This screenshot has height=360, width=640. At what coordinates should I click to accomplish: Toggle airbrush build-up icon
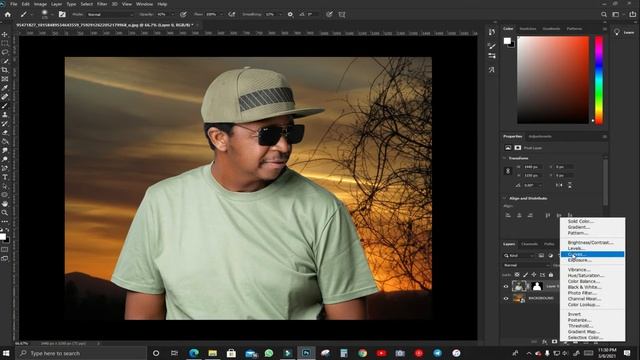tap(231, 14)
